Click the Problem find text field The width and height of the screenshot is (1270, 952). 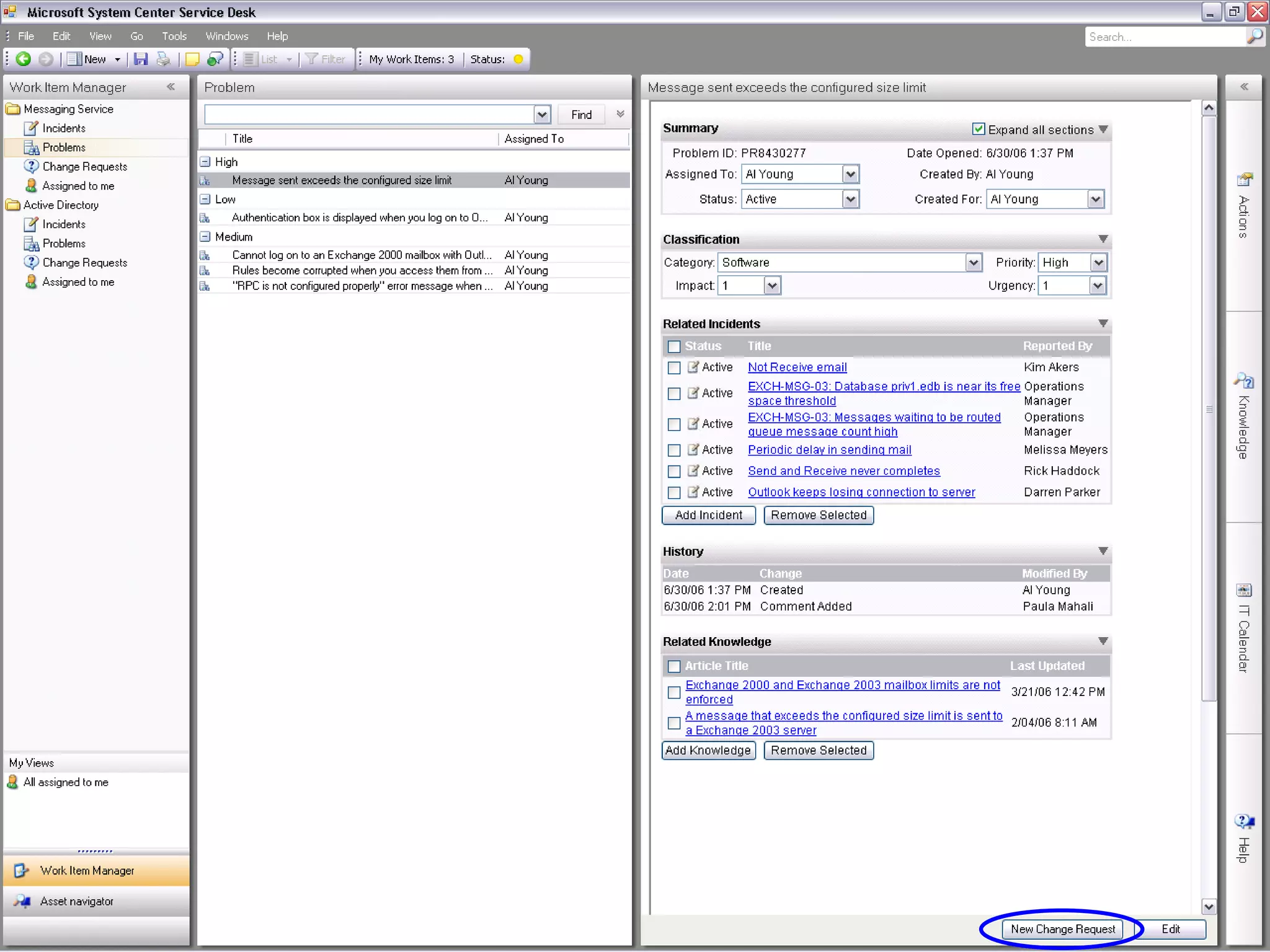point(370,114)
